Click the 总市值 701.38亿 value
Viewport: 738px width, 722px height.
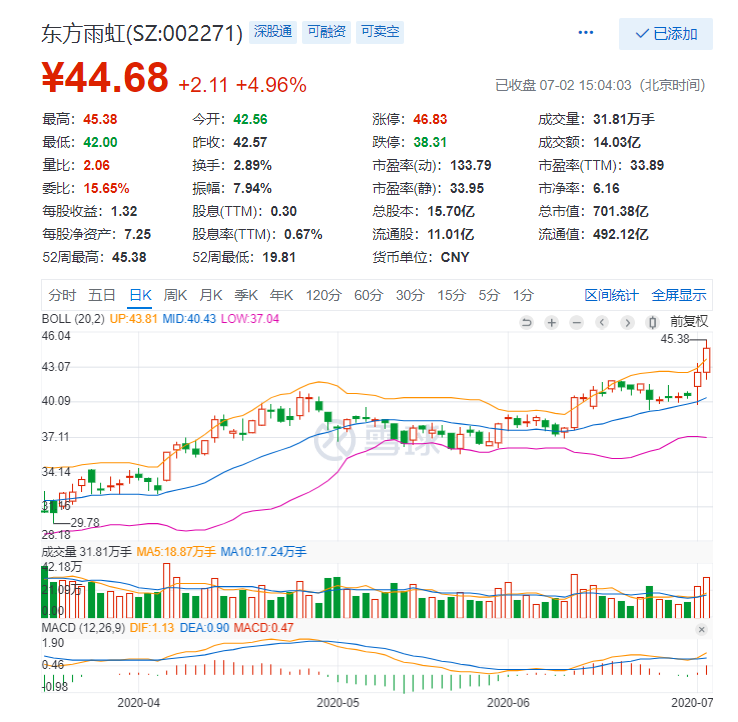pos(621,211)
